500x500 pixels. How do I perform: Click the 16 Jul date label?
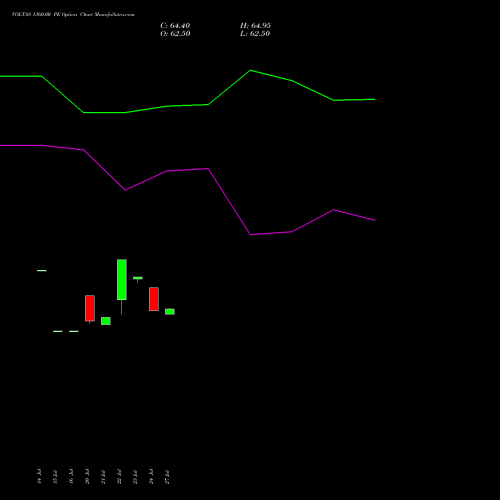click(x=71, y=476)
